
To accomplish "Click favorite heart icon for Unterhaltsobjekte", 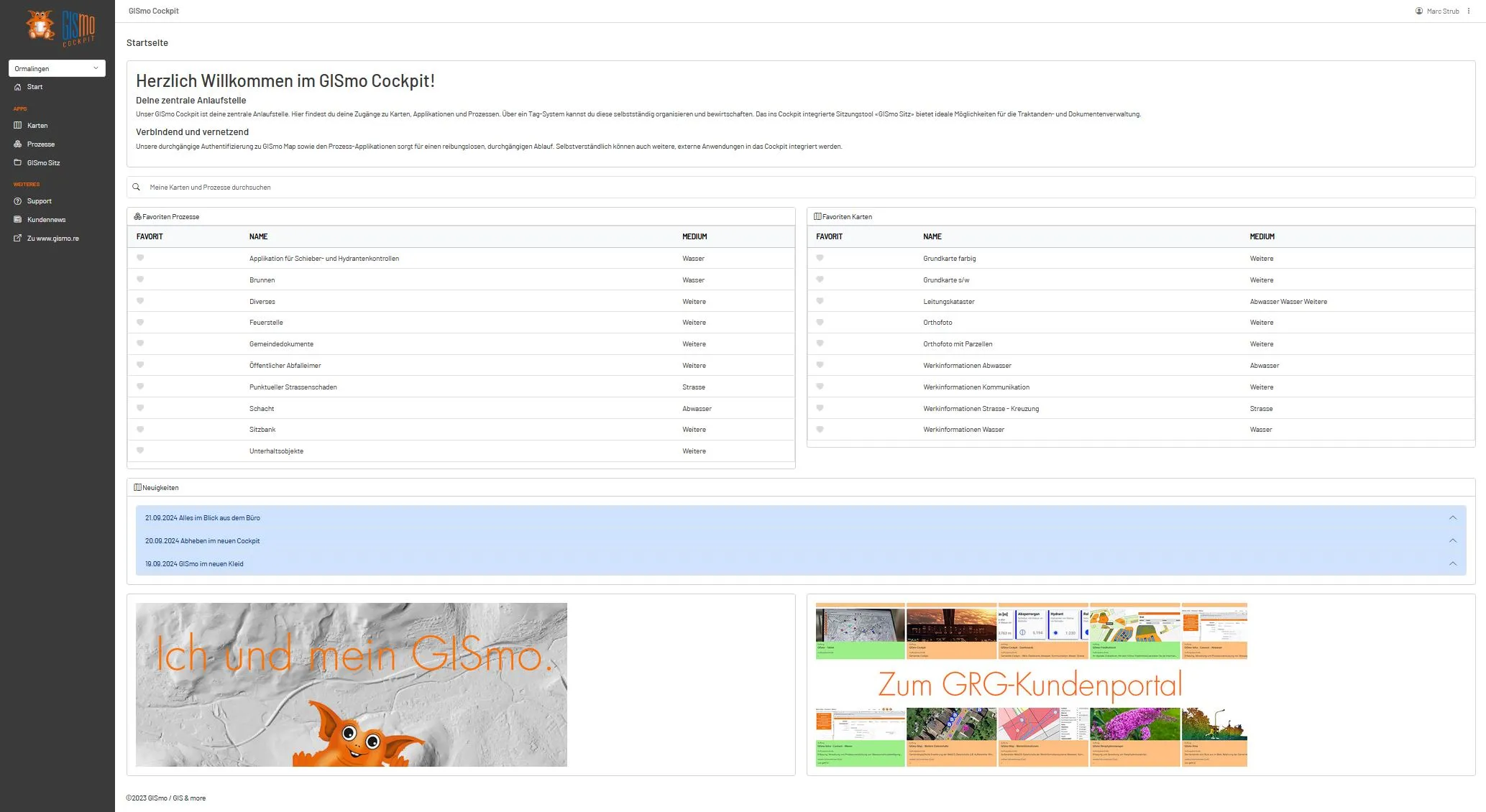I will [140, 450].
